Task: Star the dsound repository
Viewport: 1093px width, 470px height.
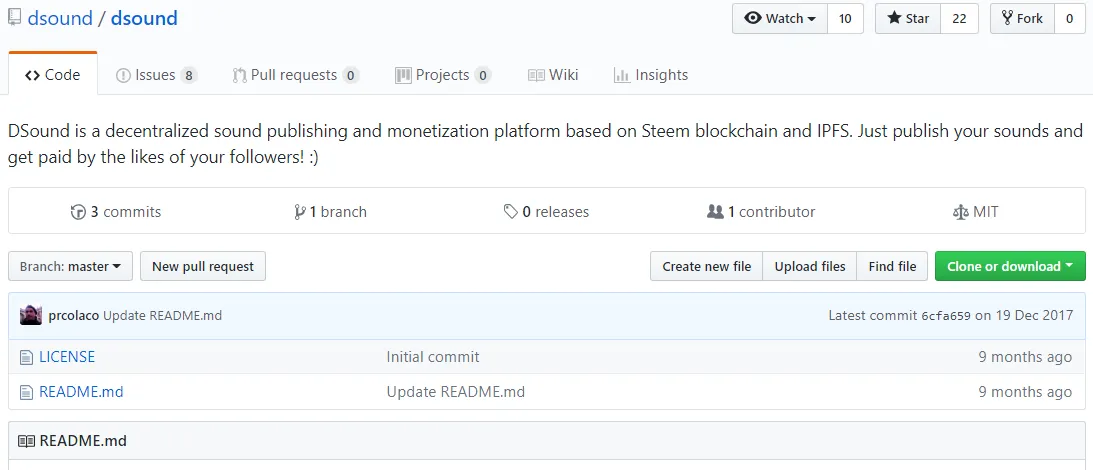Action: coord(908,19)
